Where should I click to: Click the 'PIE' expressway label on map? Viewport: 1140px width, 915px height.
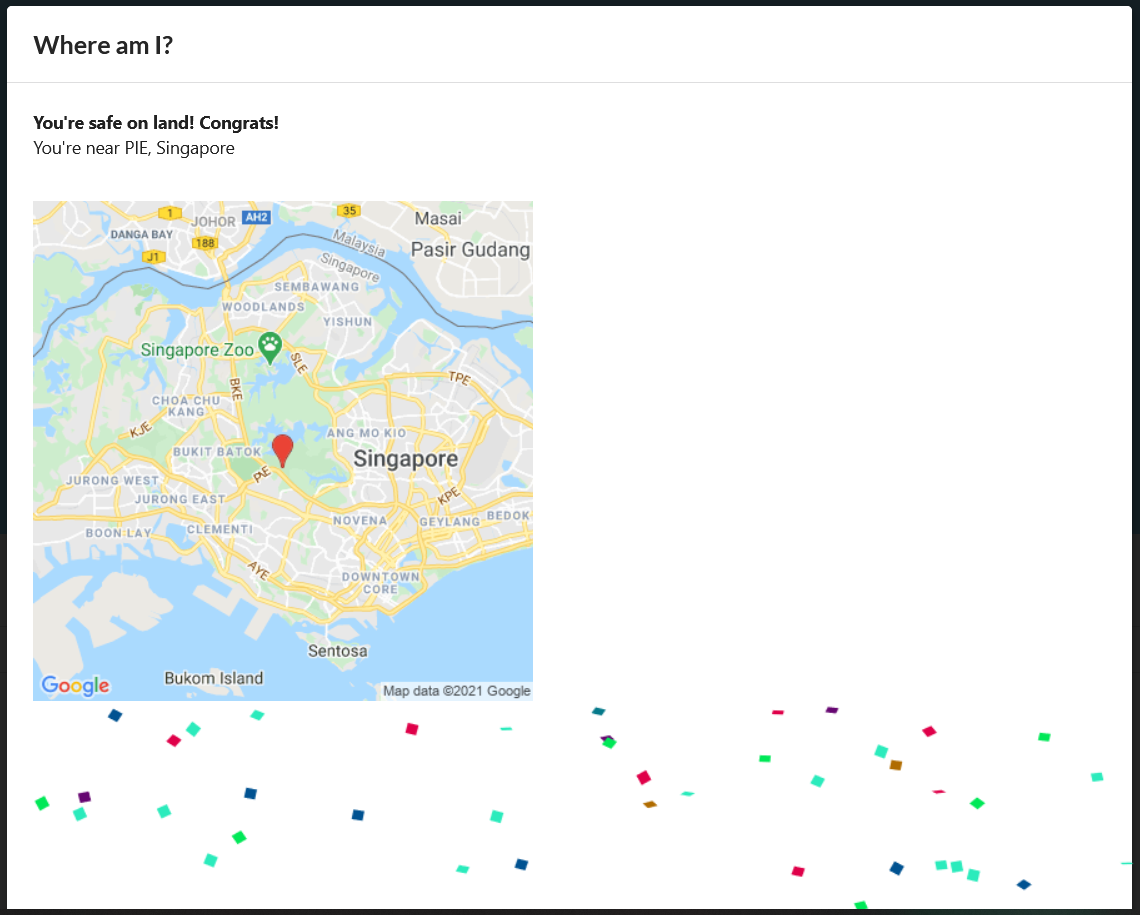tap(262, 475)
